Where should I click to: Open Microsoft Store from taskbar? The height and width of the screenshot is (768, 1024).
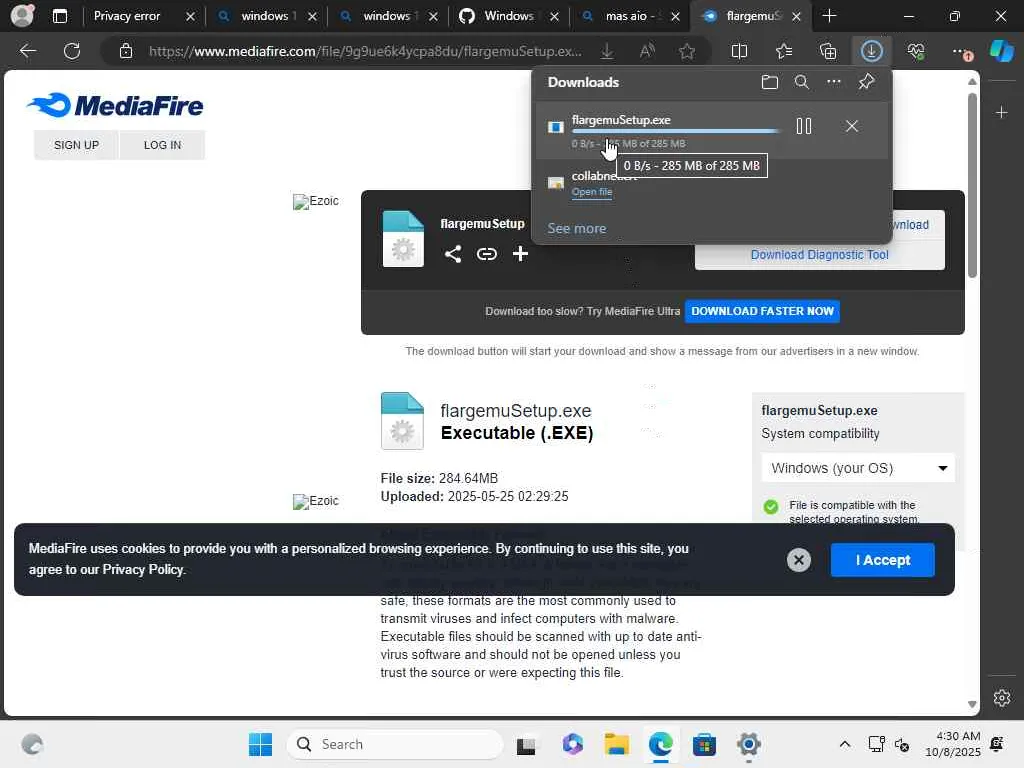pyautogui.click(x=704, y=744)
